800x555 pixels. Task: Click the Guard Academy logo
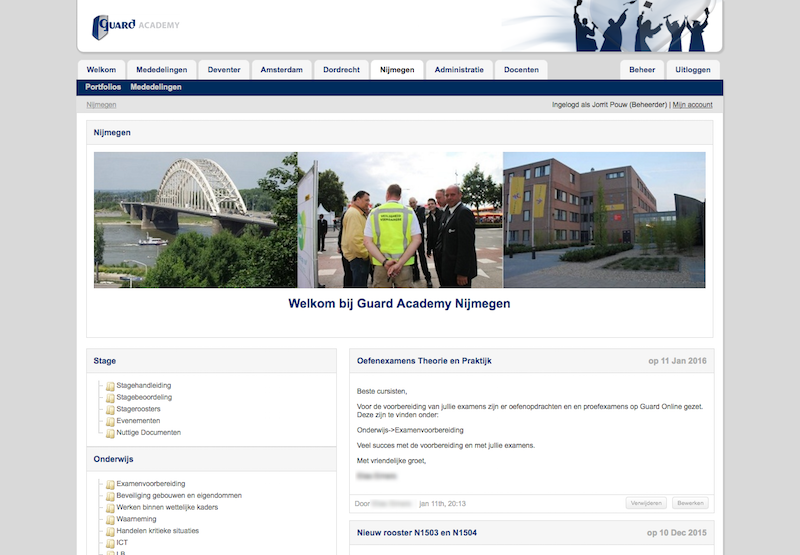pos(136,26)
